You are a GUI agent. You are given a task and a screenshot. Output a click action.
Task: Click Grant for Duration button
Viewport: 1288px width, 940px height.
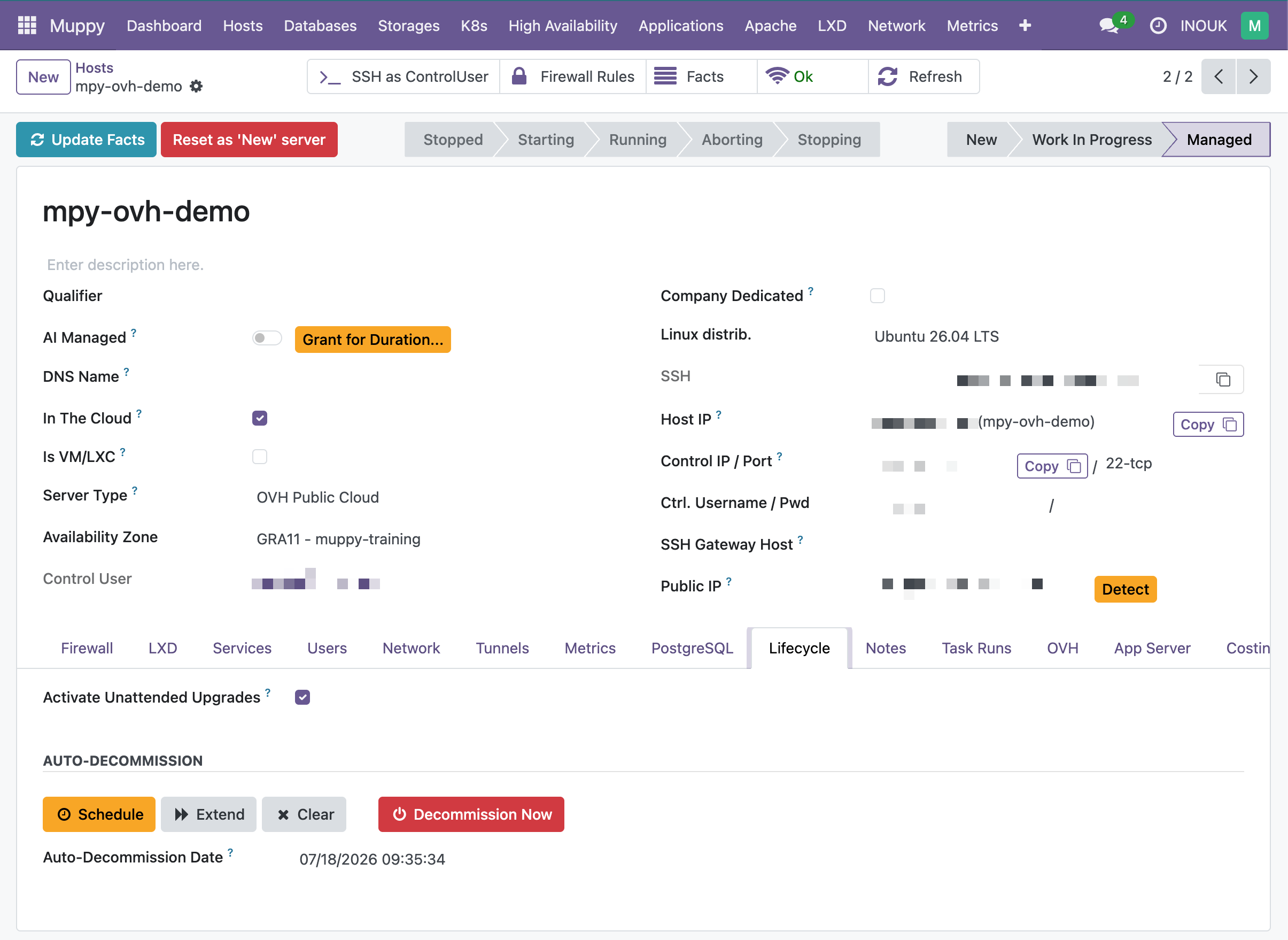point(373,340)
